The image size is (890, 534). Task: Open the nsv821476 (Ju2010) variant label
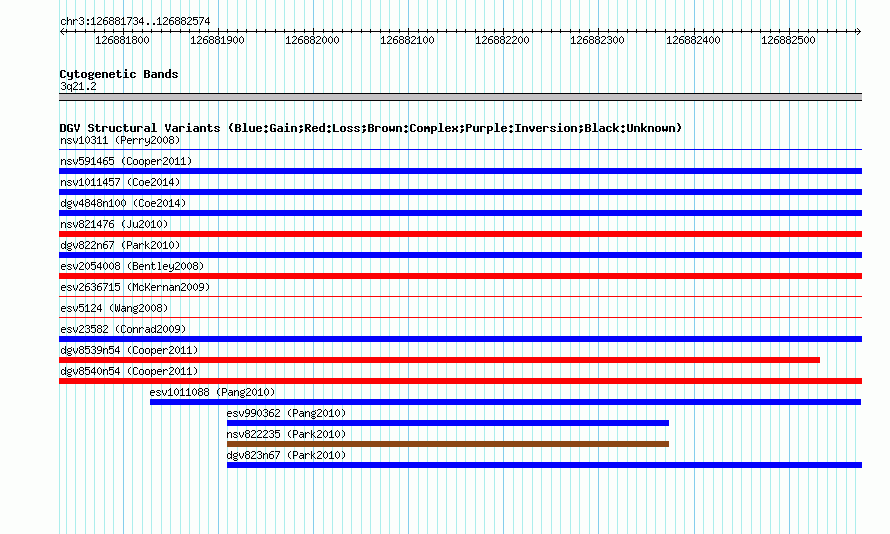pyautogui.click(x=114, y=224)
